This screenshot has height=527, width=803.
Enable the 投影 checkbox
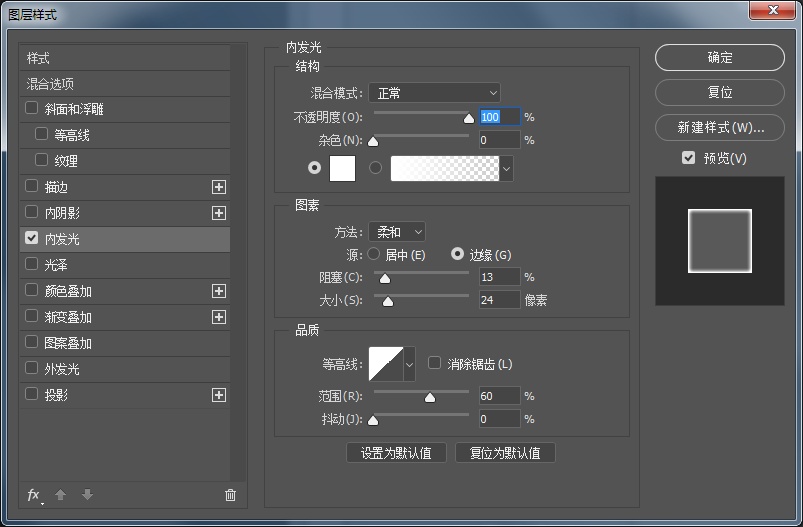[31, 394]
